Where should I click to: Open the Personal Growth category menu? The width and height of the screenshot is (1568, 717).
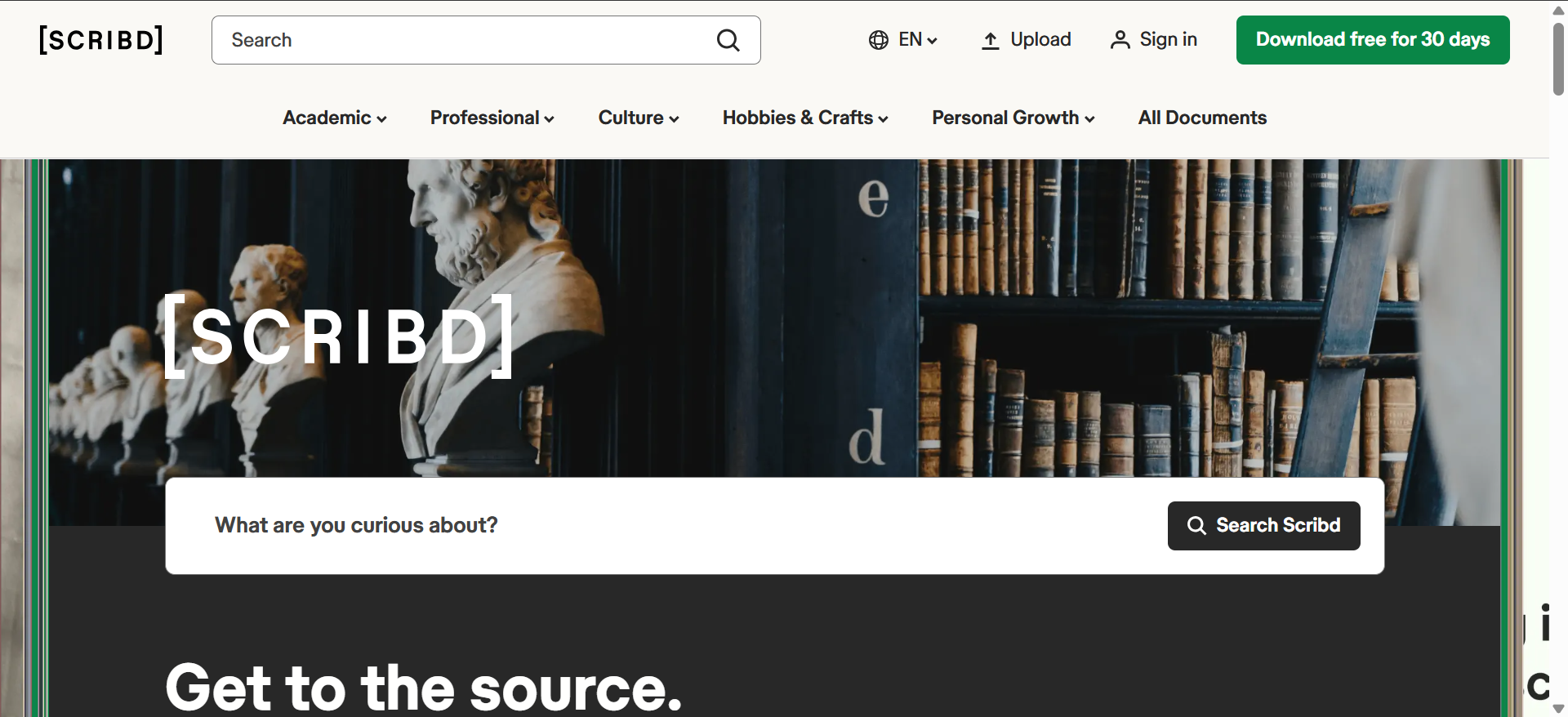click(x=1013, y=118)
